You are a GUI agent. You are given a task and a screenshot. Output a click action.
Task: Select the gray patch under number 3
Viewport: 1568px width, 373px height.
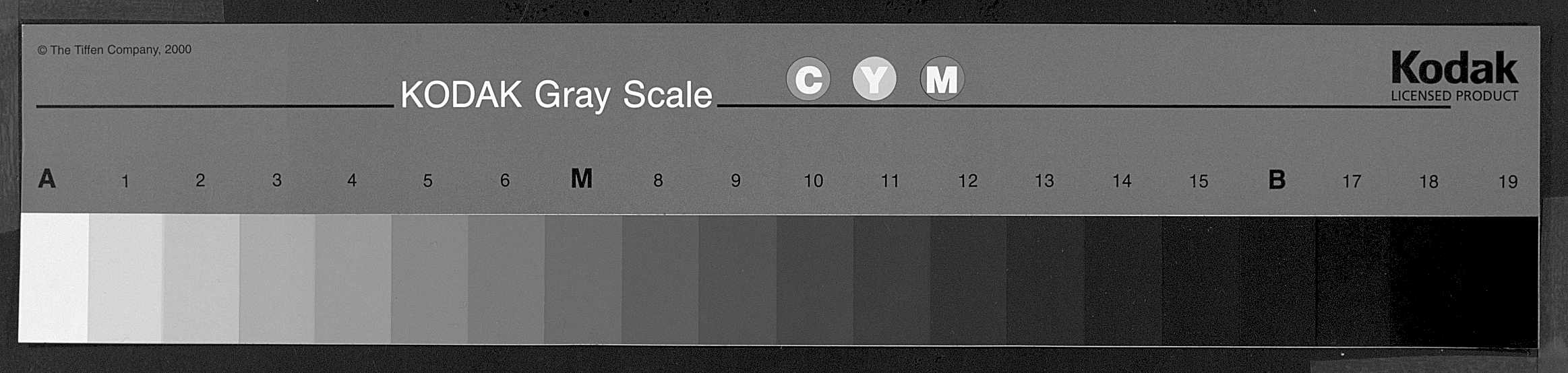pyautogui.click(x=277, y=279)
